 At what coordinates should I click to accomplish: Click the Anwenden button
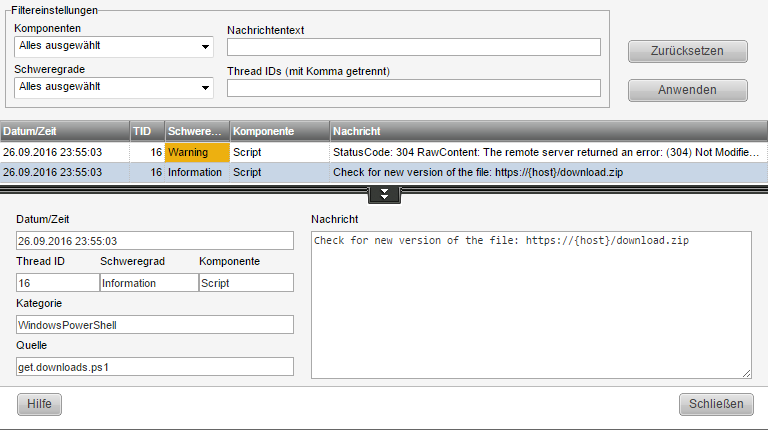coord(688,91)
